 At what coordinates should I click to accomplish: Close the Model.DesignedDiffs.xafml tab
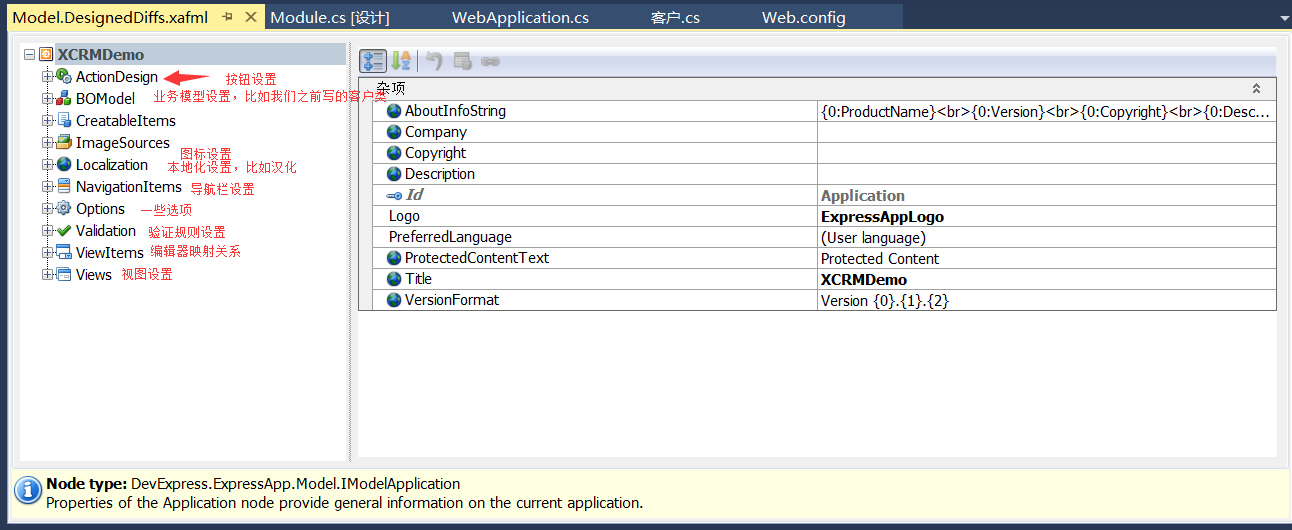click(250, 17)
